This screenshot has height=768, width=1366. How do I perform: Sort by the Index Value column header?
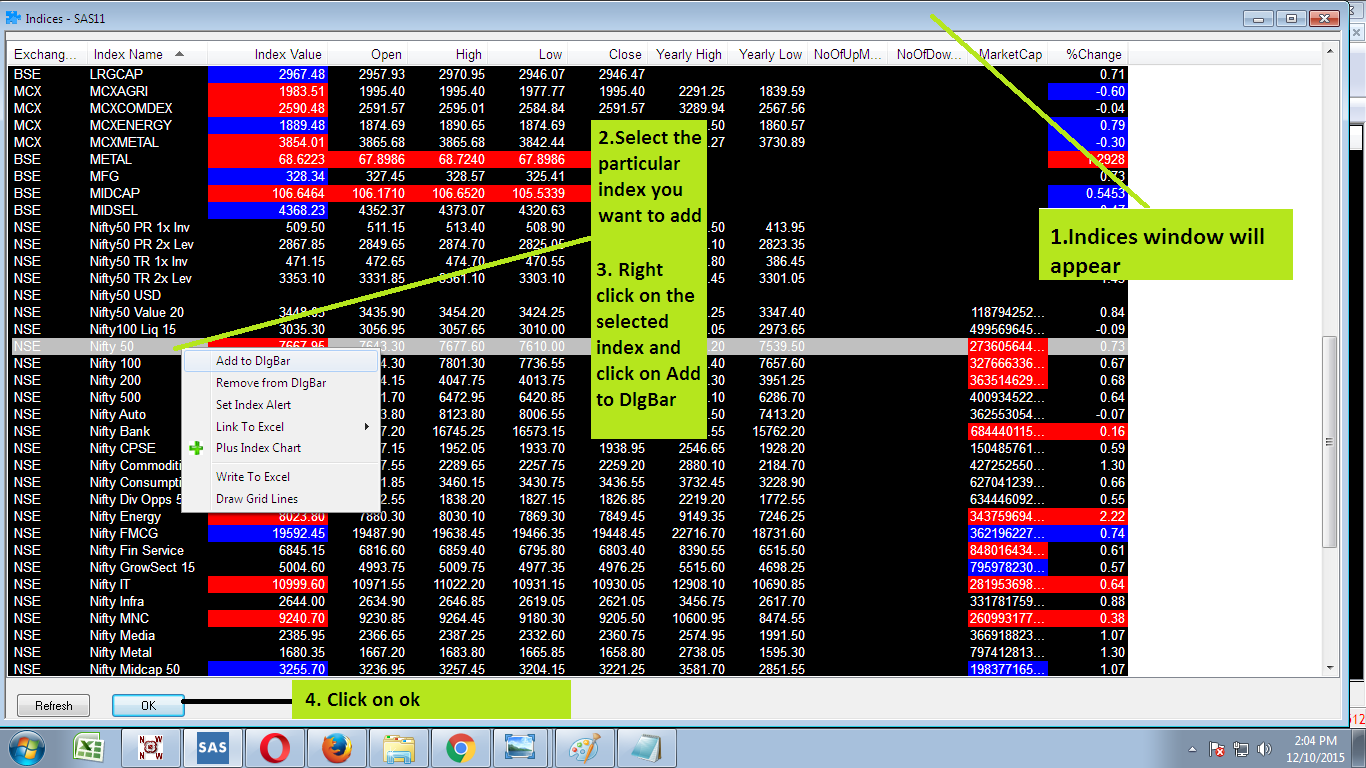[267, 54]
